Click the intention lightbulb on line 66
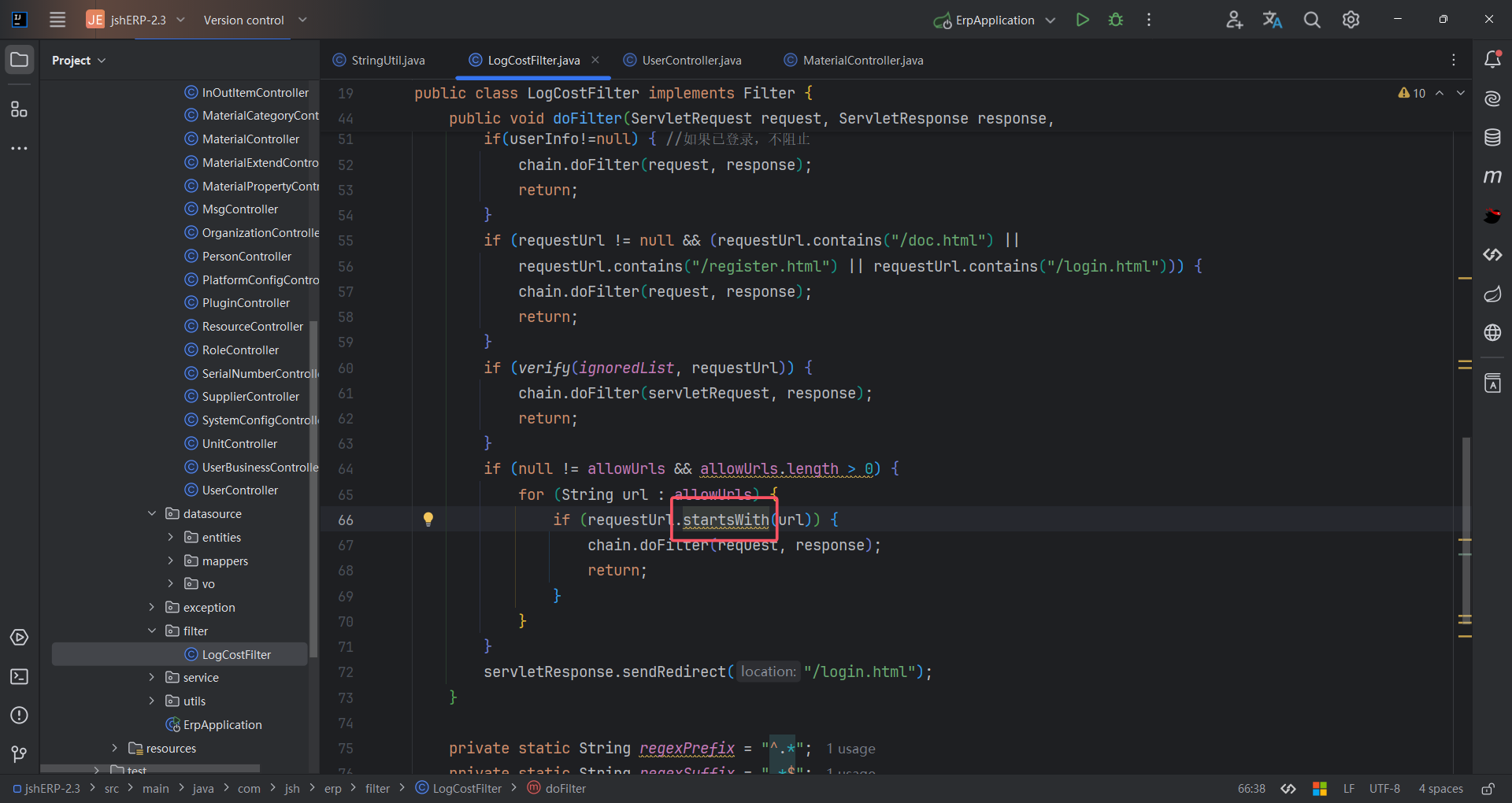The height and width of the screenshot is (803, 1512). [x=428, y=519]
